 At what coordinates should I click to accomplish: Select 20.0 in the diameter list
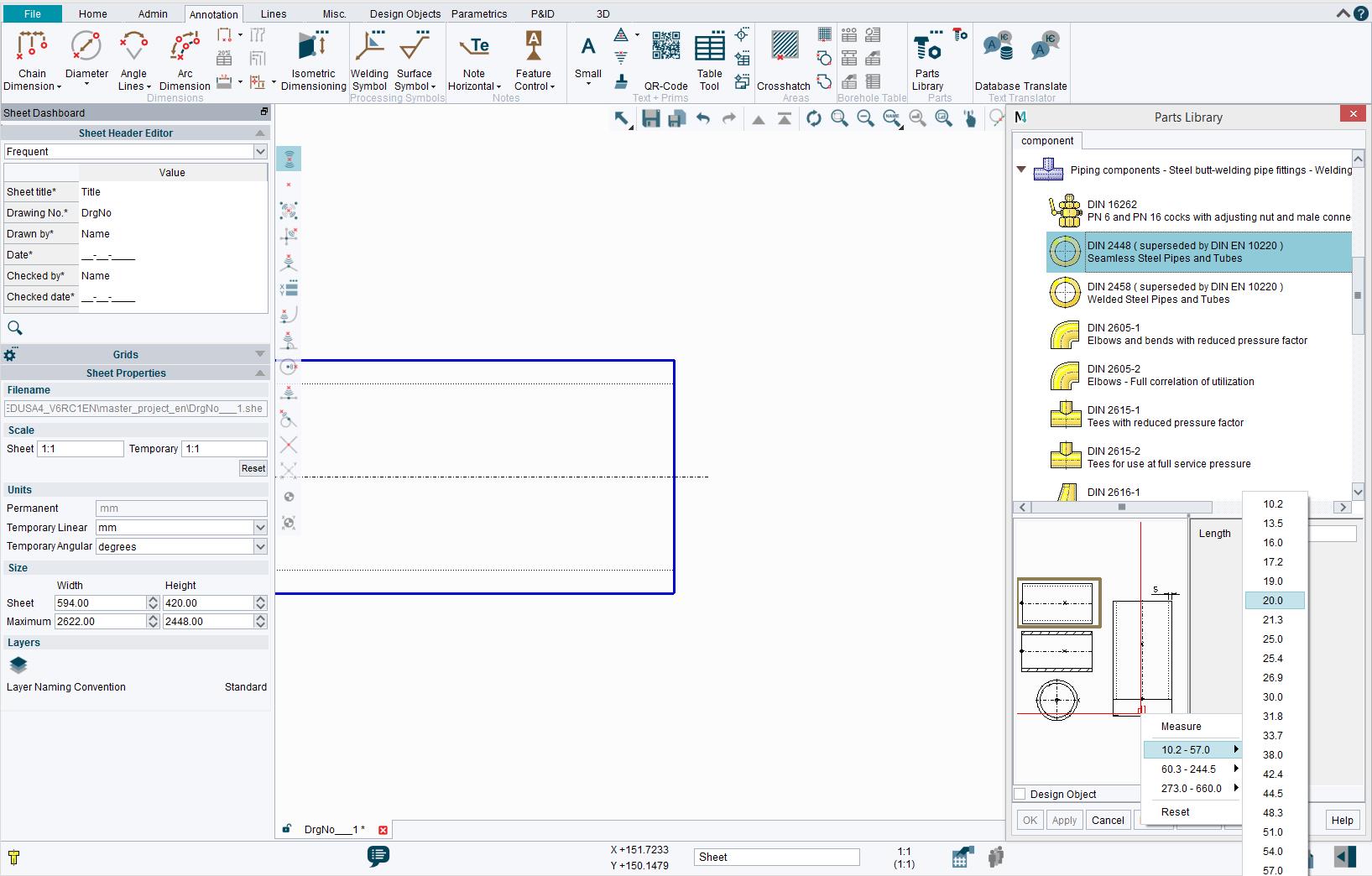[x=1275, y=601]
